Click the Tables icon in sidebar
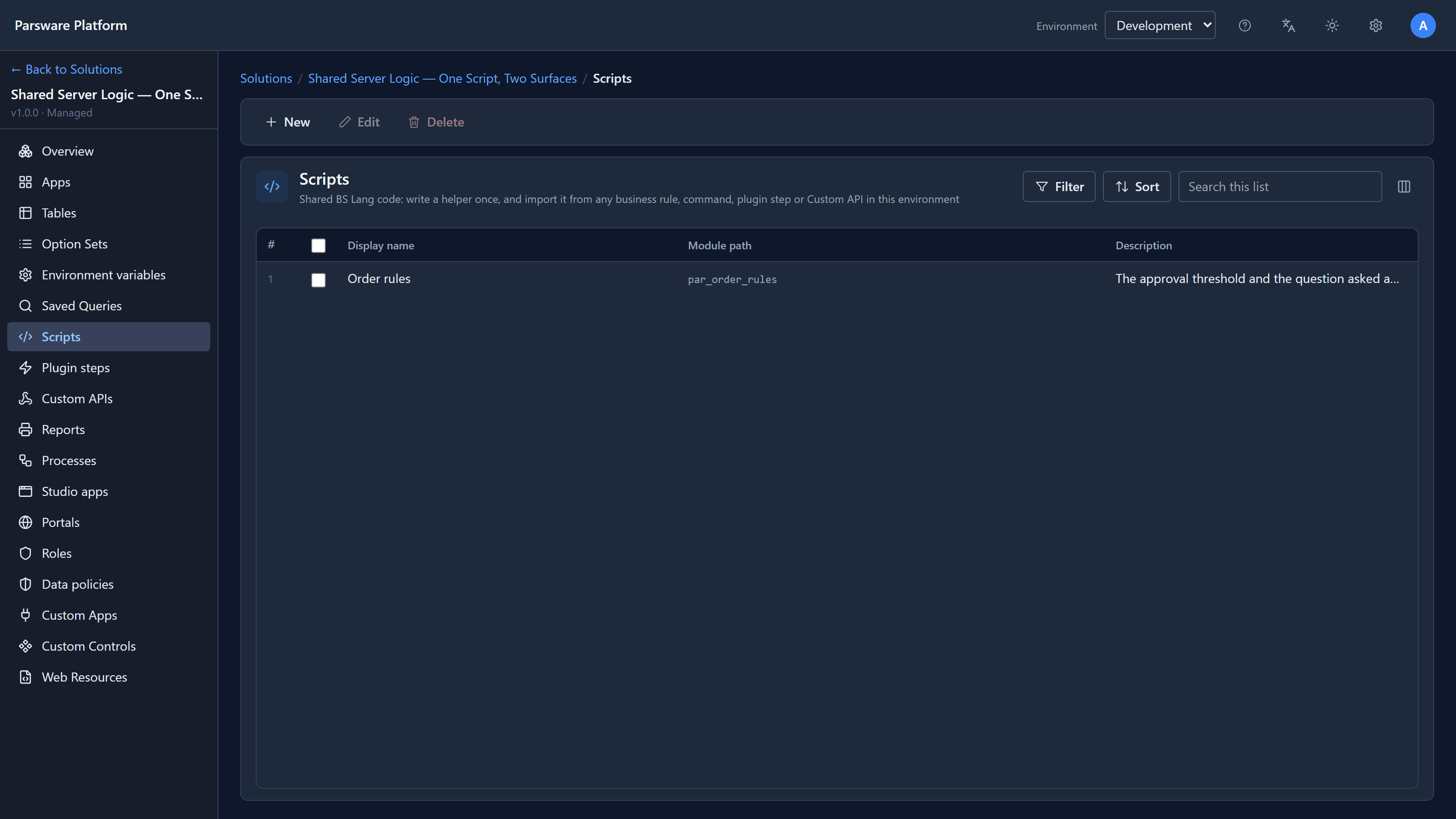Screen dimensions: 1456x819 (x=25, y=213)
